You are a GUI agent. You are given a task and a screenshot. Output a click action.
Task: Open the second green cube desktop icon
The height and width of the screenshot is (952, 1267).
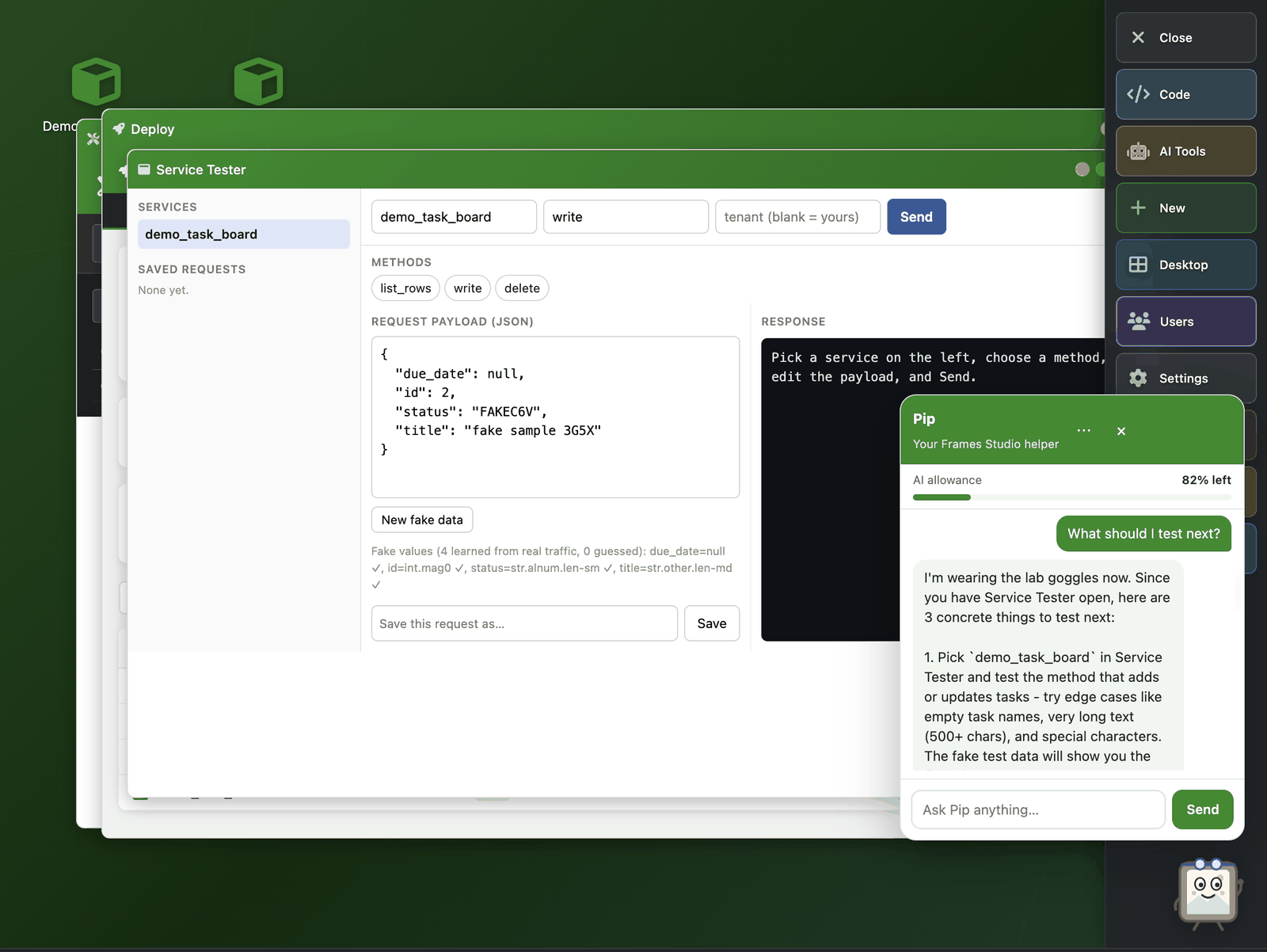click(x=258, y=82)
